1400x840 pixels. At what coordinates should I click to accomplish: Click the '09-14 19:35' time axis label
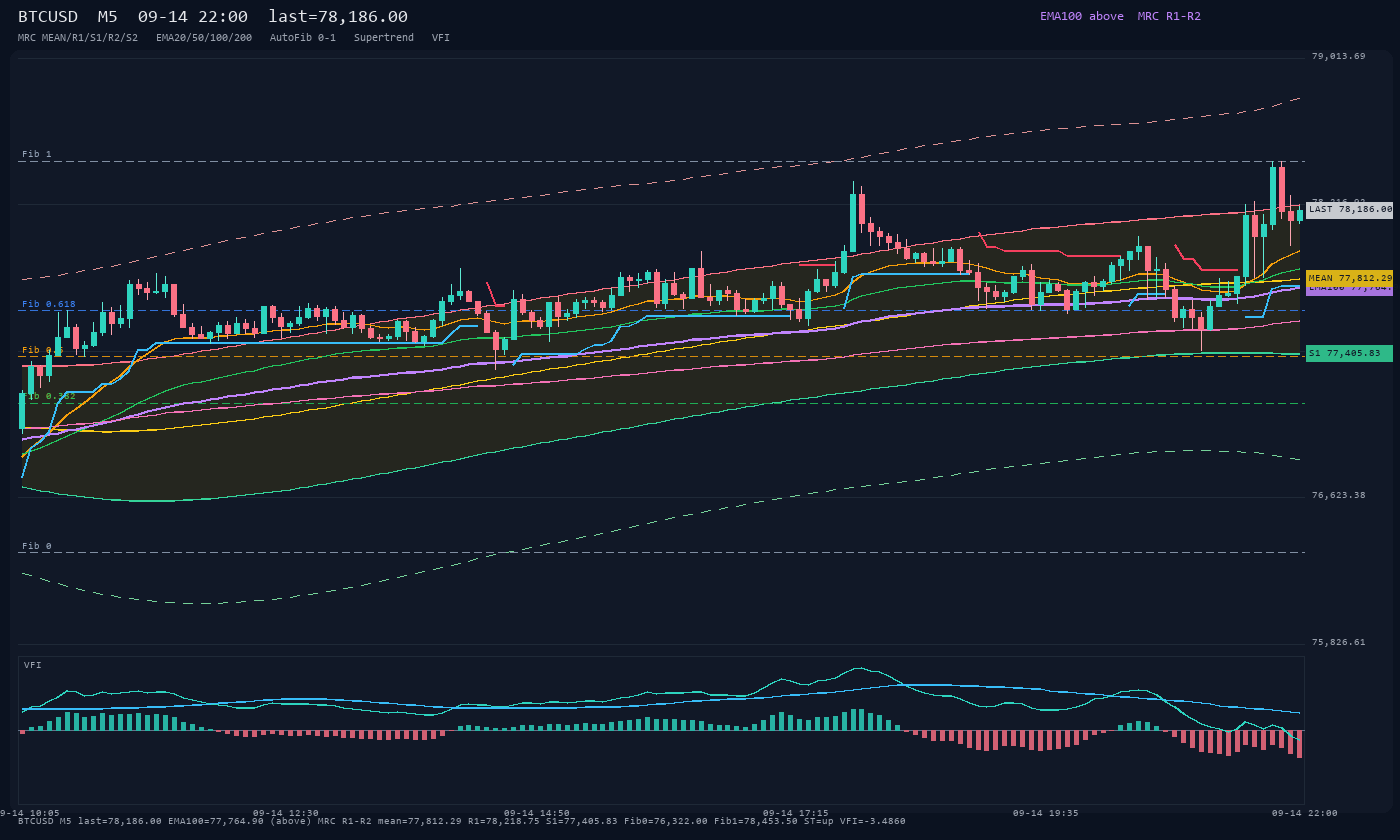point(1047,813)
